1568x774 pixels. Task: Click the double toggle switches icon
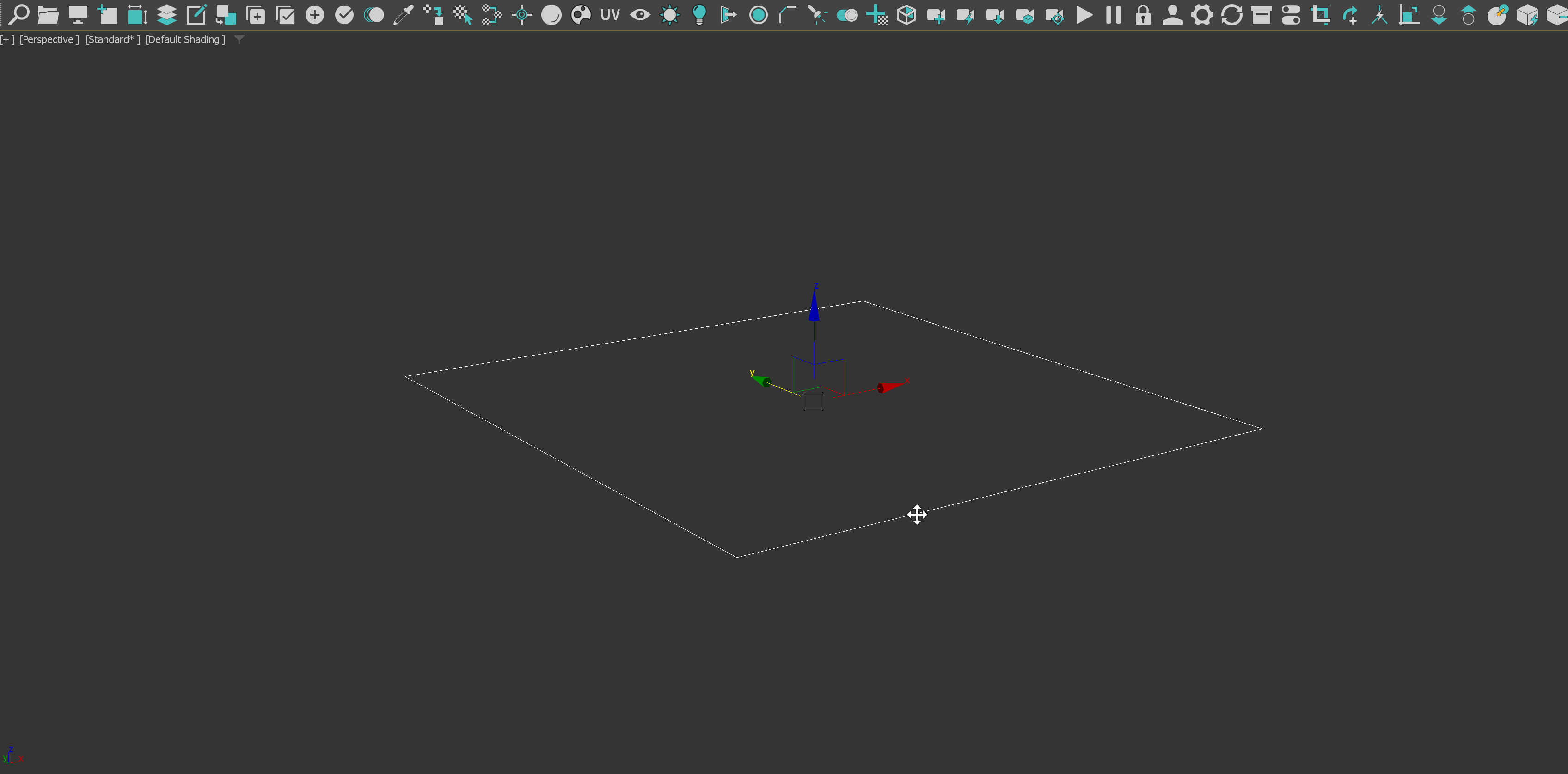pyautogui.click(x=1291, y=14)
